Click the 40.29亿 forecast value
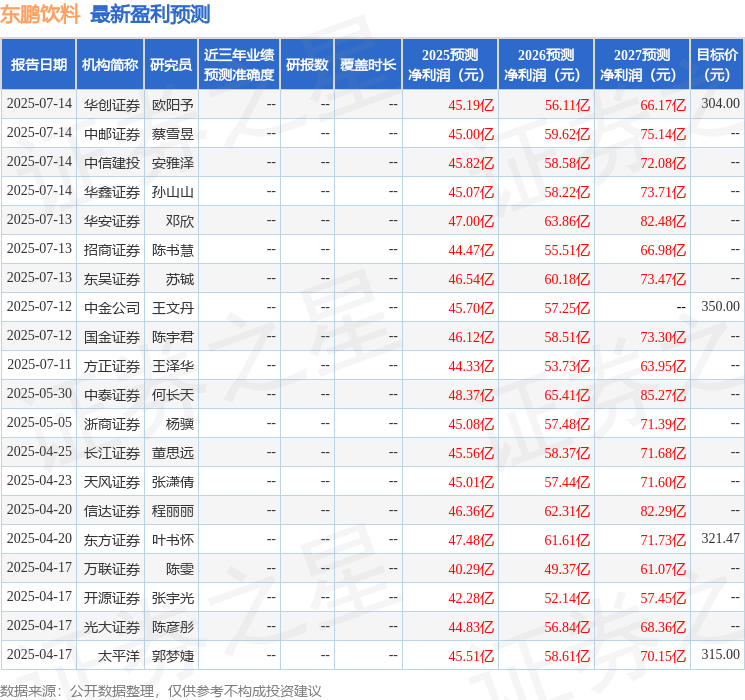 pyautogui.click(x=471, y=569)
